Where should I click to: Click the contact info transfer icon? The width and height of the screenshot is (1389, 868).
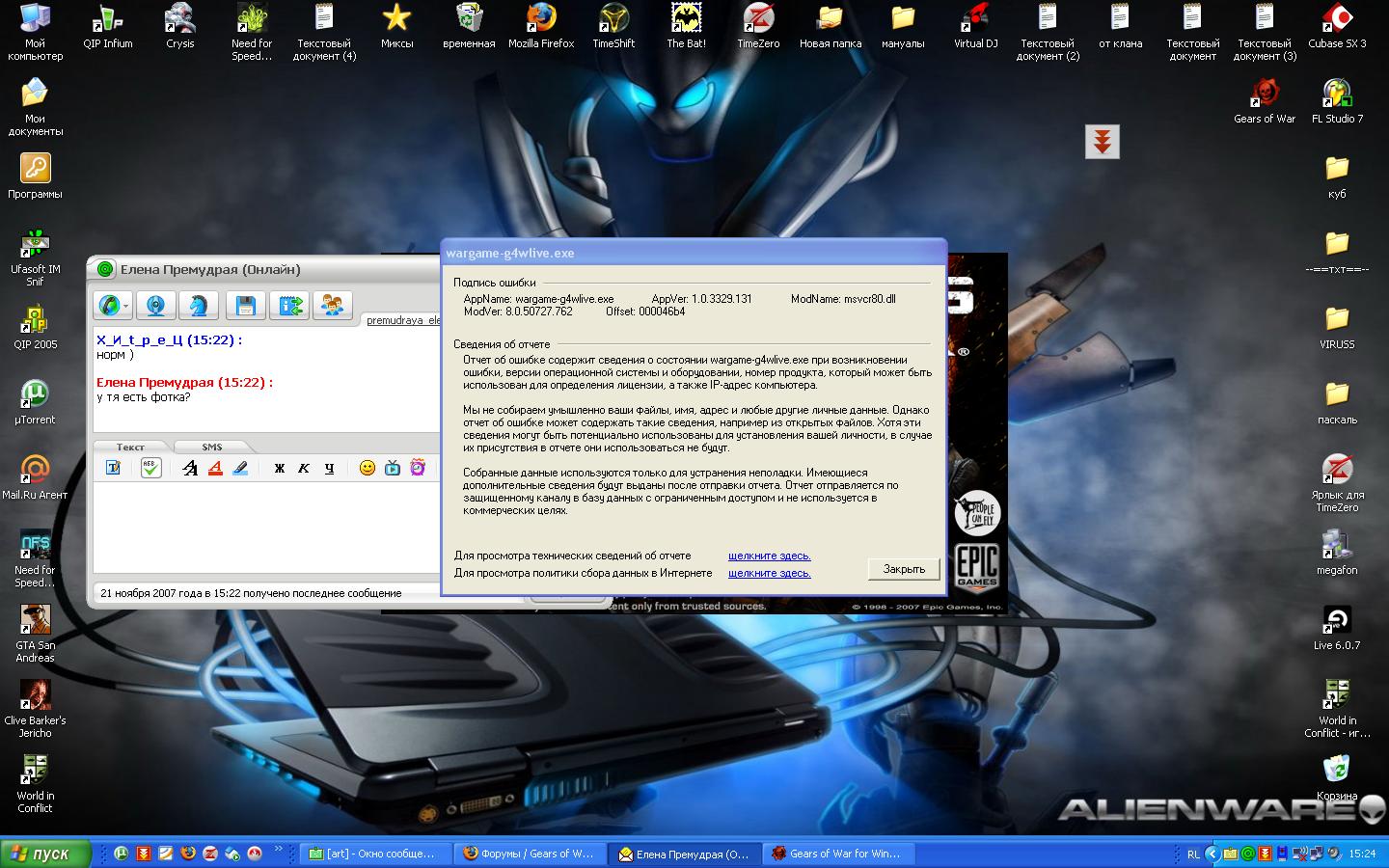(288, 306)
